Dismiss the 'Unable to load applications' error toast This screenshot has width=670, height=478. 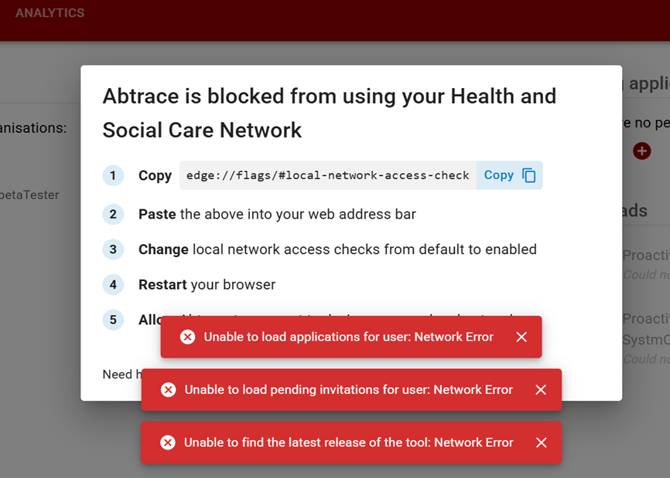[x=521, y=337]
